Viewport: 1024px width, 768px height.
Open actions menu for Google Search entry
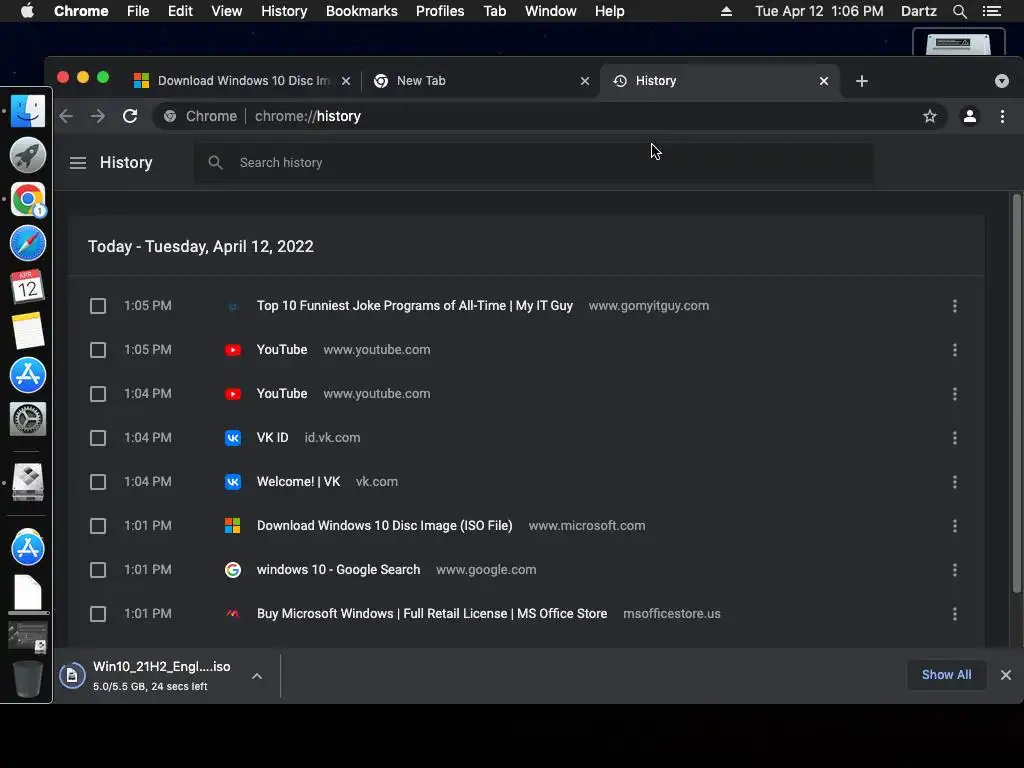click(x=954, y=570)
